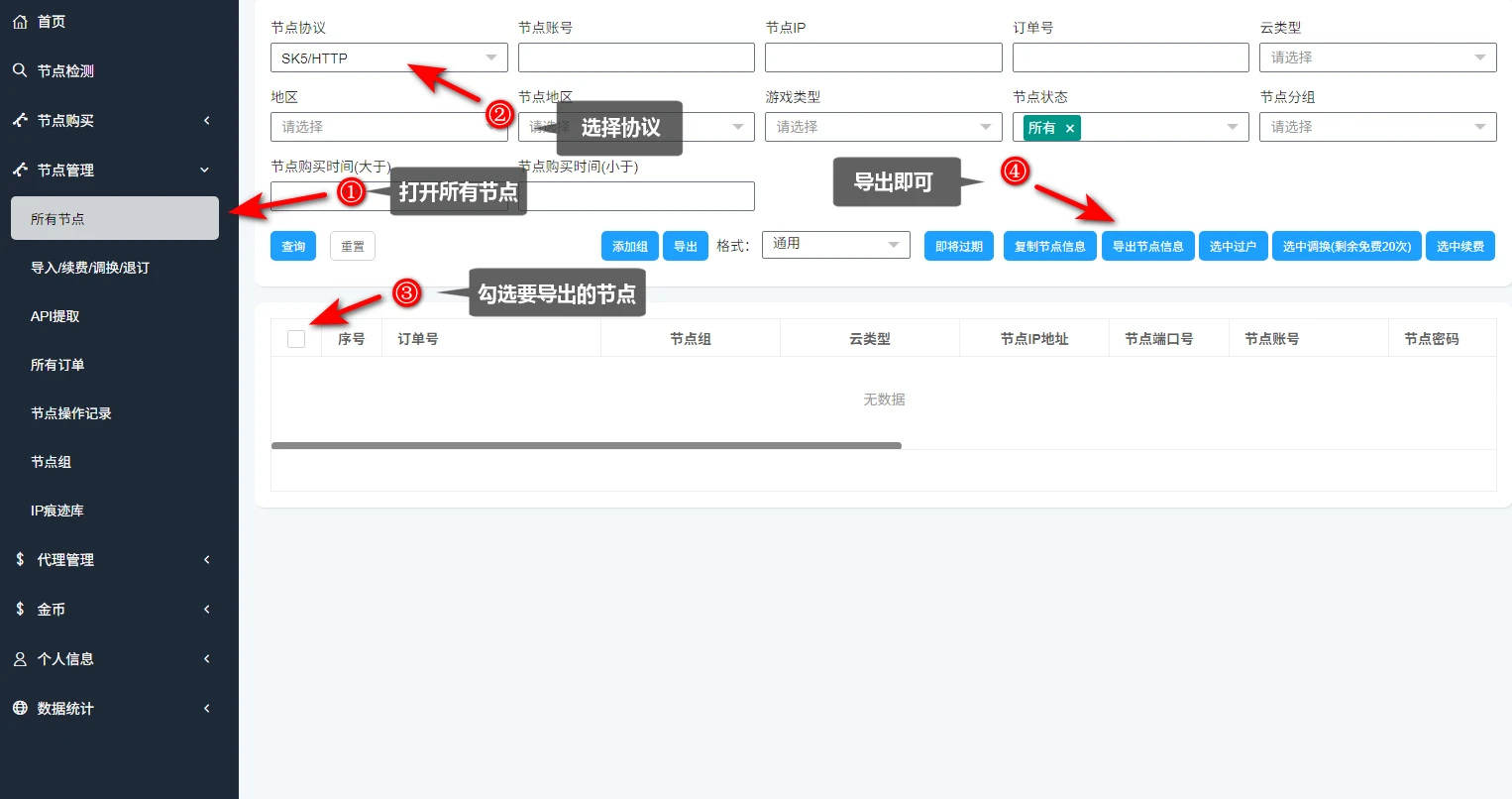Go to API提取 menu item
Viewport: 1512px width, 799px height.
pyautogui.click(x=55, y=316)
